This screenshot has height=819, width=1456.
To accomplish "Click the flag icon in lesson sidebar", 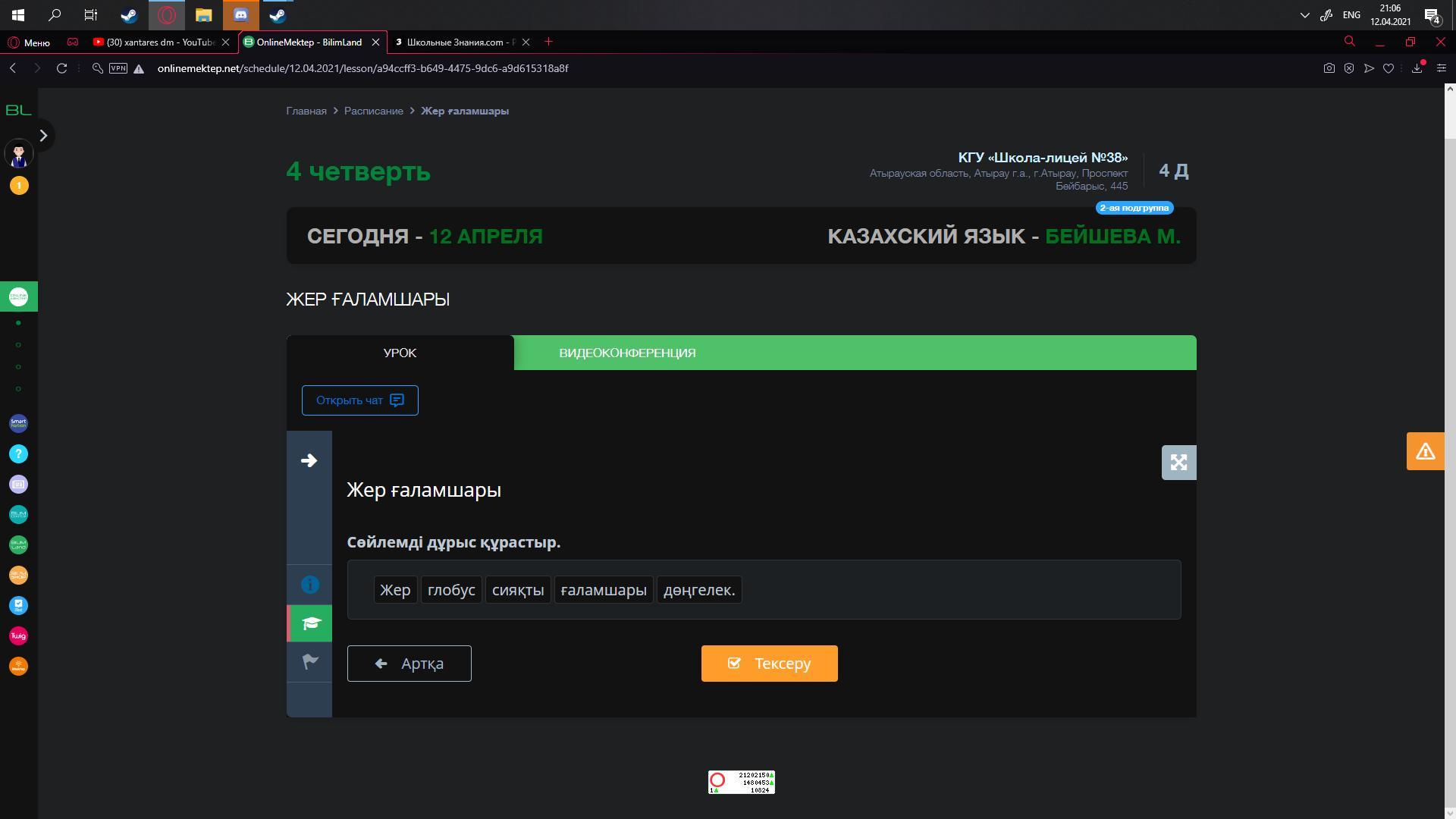I will coord(309,662).
